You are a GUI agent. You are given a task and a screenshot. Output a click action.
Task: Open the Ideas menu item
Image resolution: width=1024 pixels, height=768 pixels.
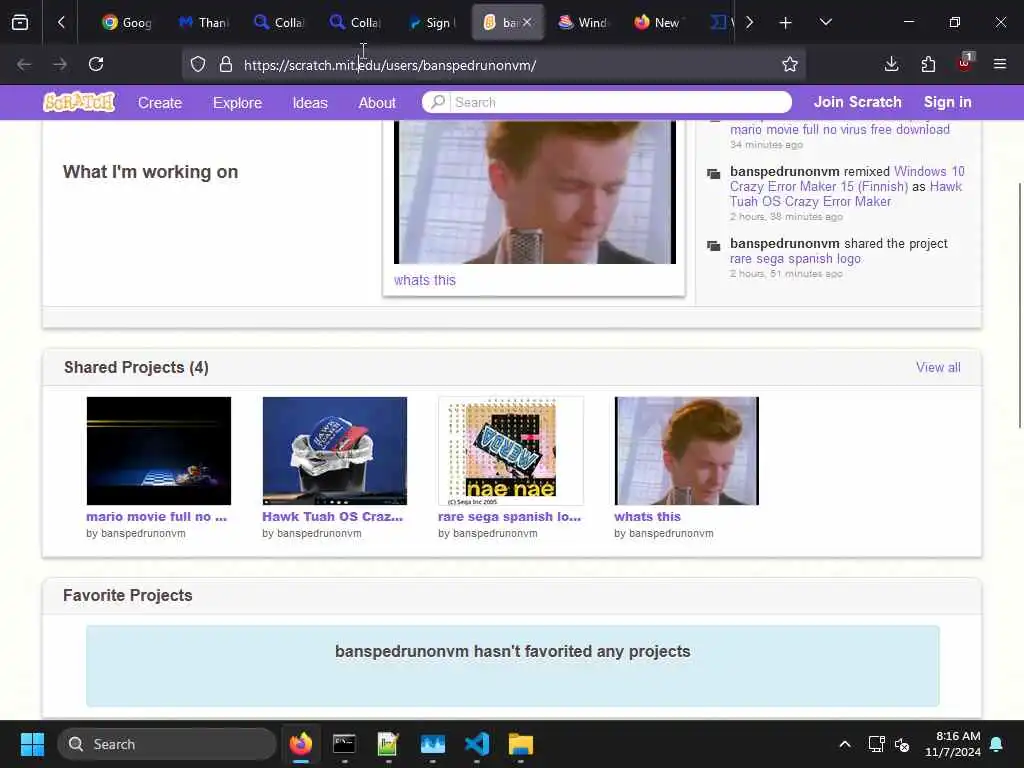(310, 103)
